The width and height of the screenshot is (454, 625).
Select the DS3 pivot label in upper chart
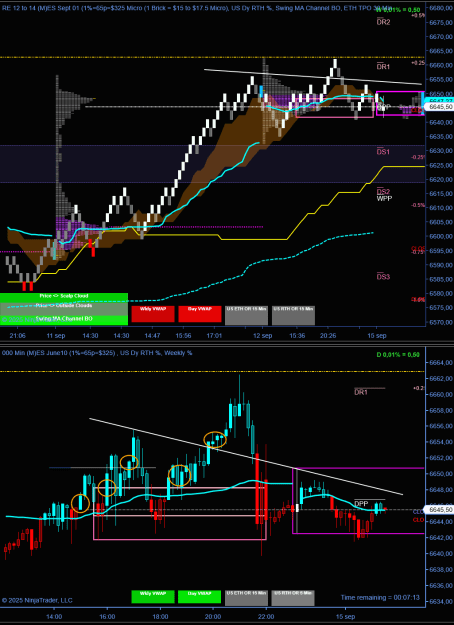coord(383,277)
